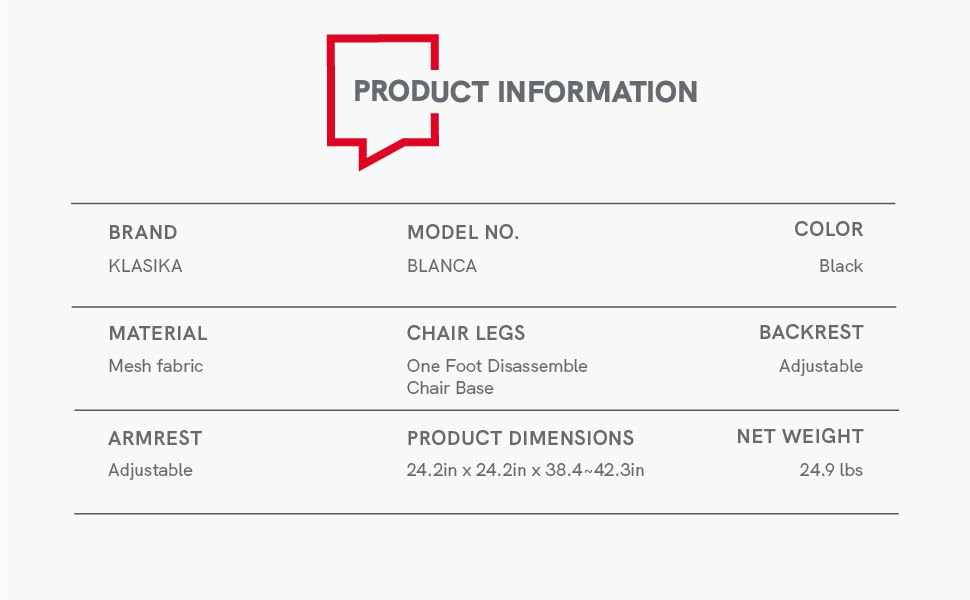
Task: Select the MATERIAL label
Action: (x=158, y=334)
